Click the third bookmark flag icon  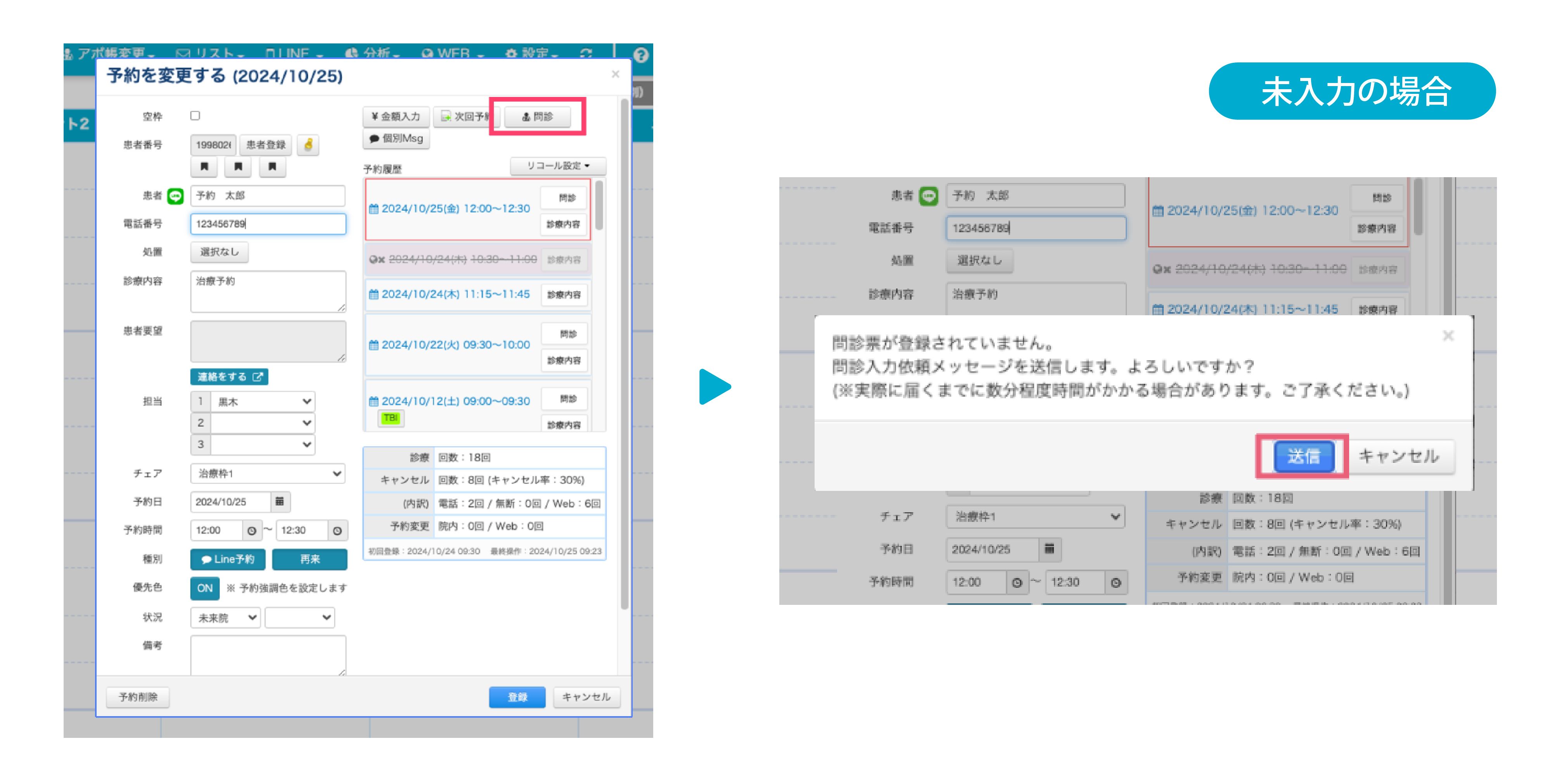point(272,167)
